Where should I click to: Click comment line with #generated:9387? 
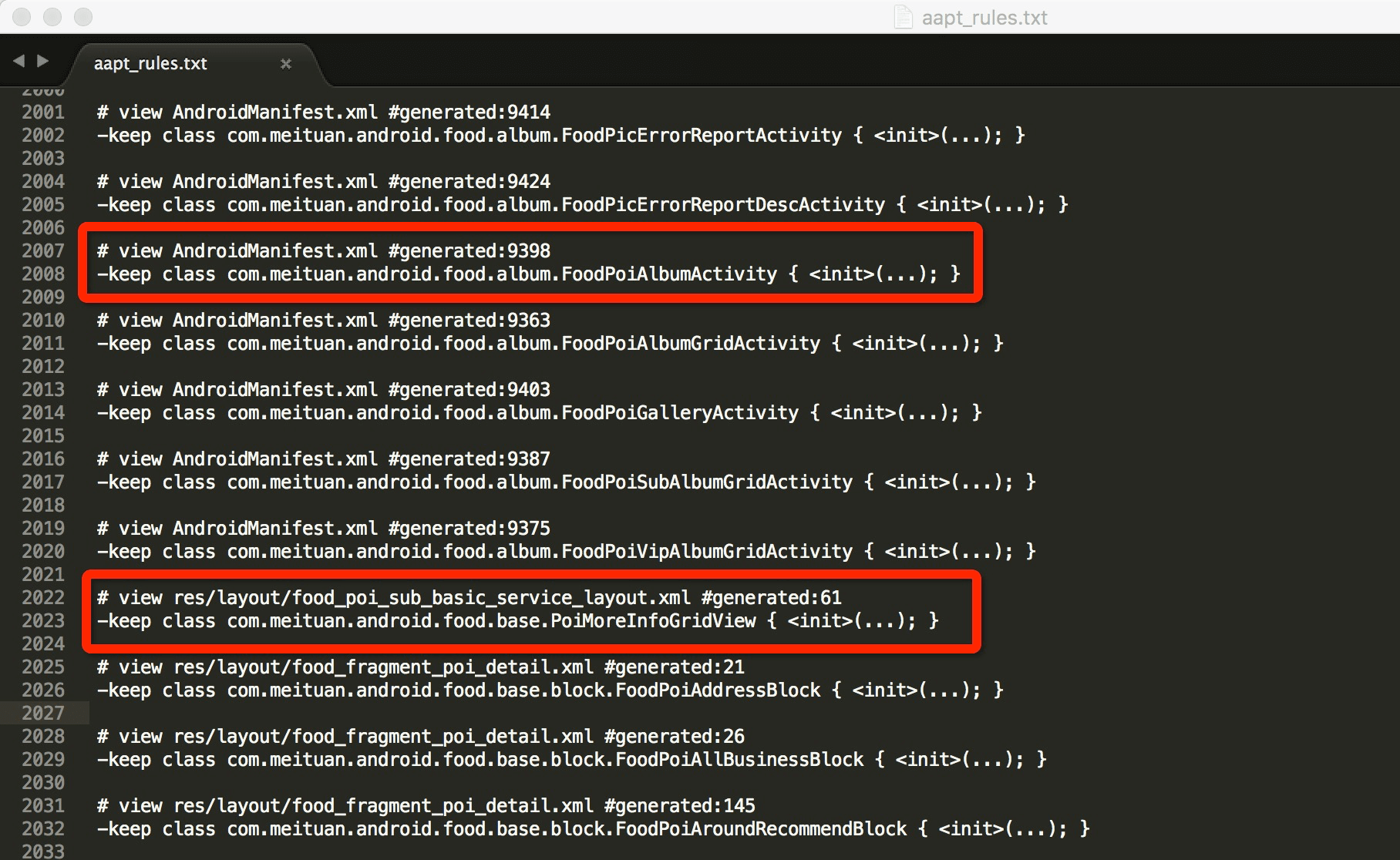[324, 459]
